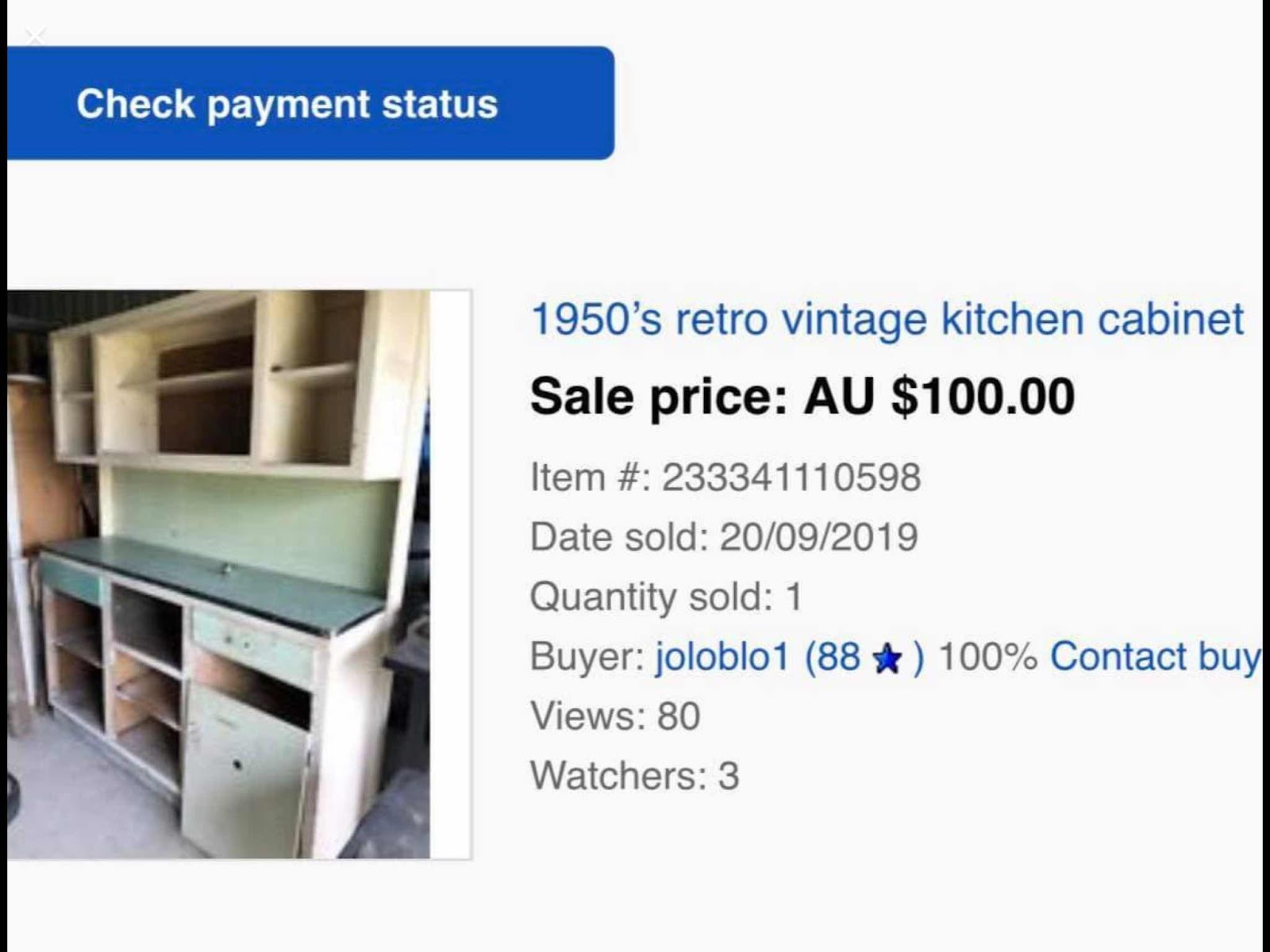The image size is (1270, 952).
Task: Open the kitchen cabinet thumbnail photo
Action: pos(219,574)
